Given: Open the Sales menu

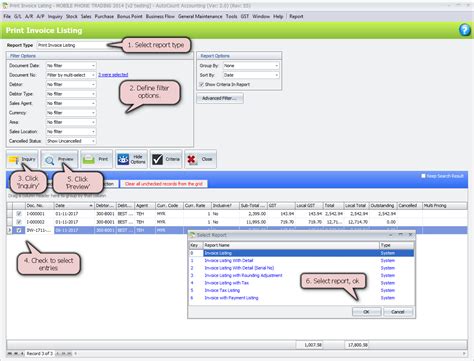Looking at the screenshot, I should pyautogui.click(x=86, y=16).
